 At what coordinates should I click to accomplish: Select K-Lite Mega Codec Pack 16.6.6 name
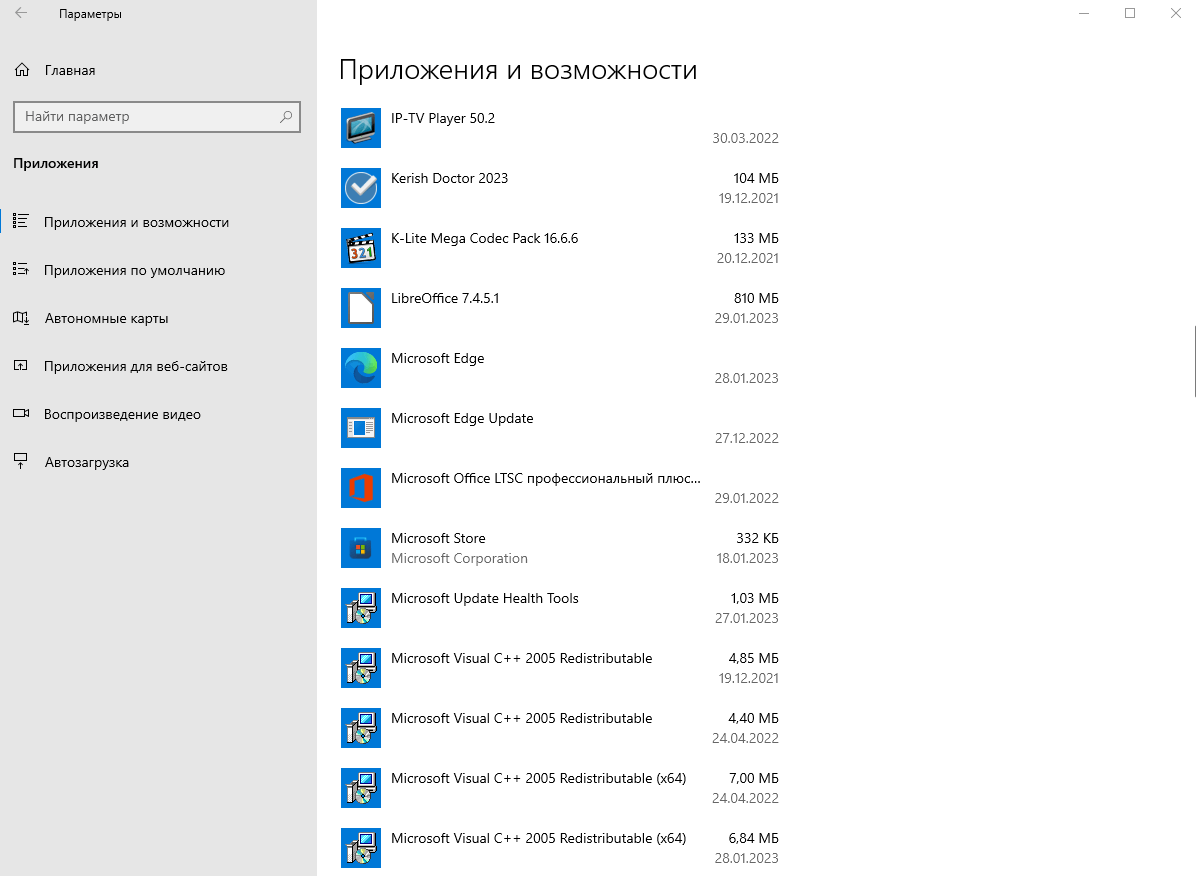[484, 239]
